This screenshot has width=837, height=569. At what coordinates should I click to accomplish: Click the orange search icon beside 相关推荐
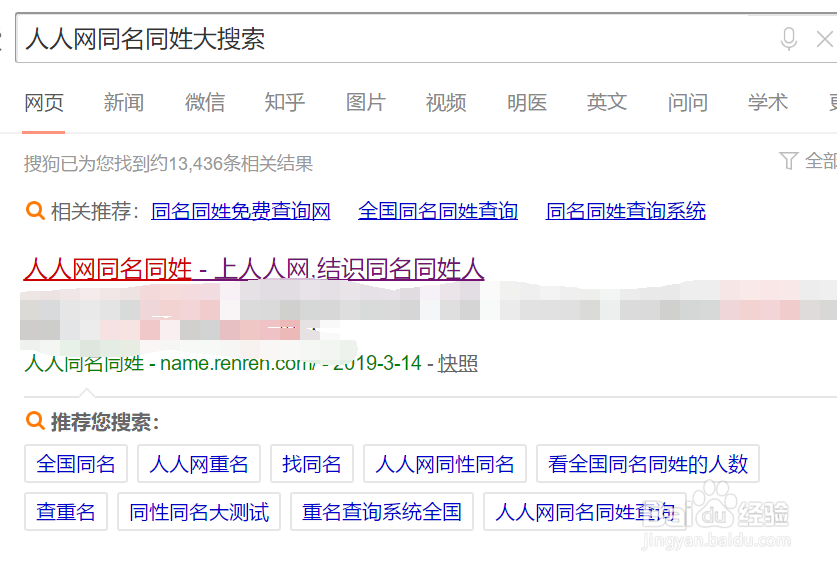pos(35,210)
